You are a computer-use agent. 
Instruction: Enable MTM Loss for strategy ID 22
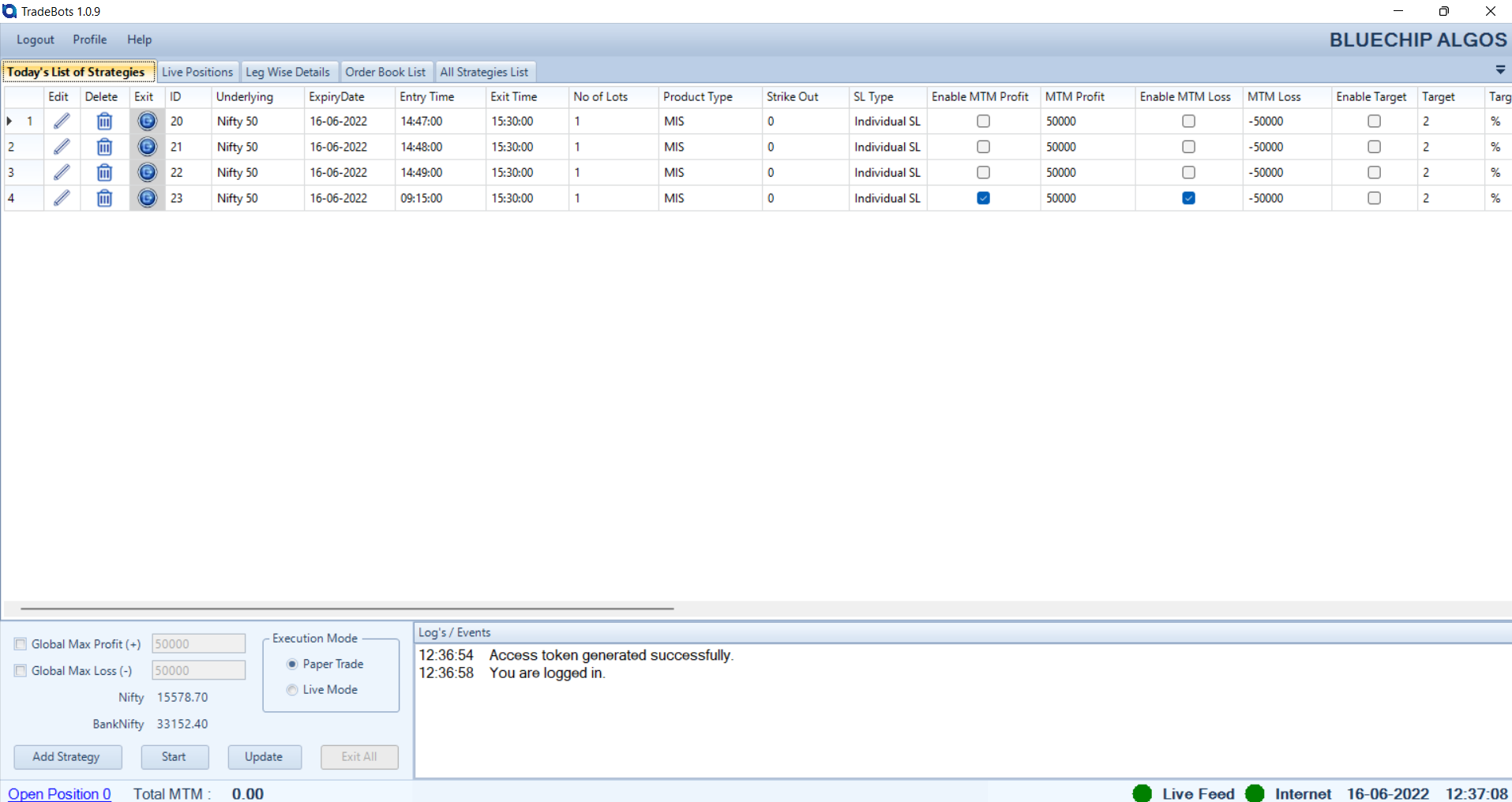pos(1188,172)
